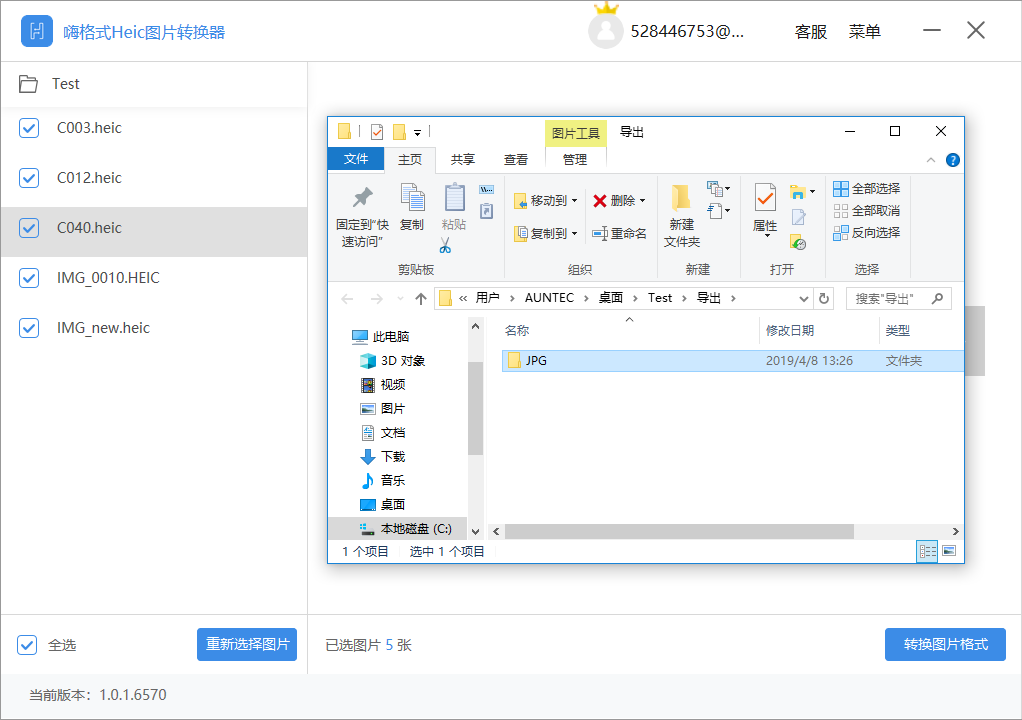This screenshot has height=720, width=1022.
Task: Open the 移动到 dropdown arrow
Action: click(572, 199)
